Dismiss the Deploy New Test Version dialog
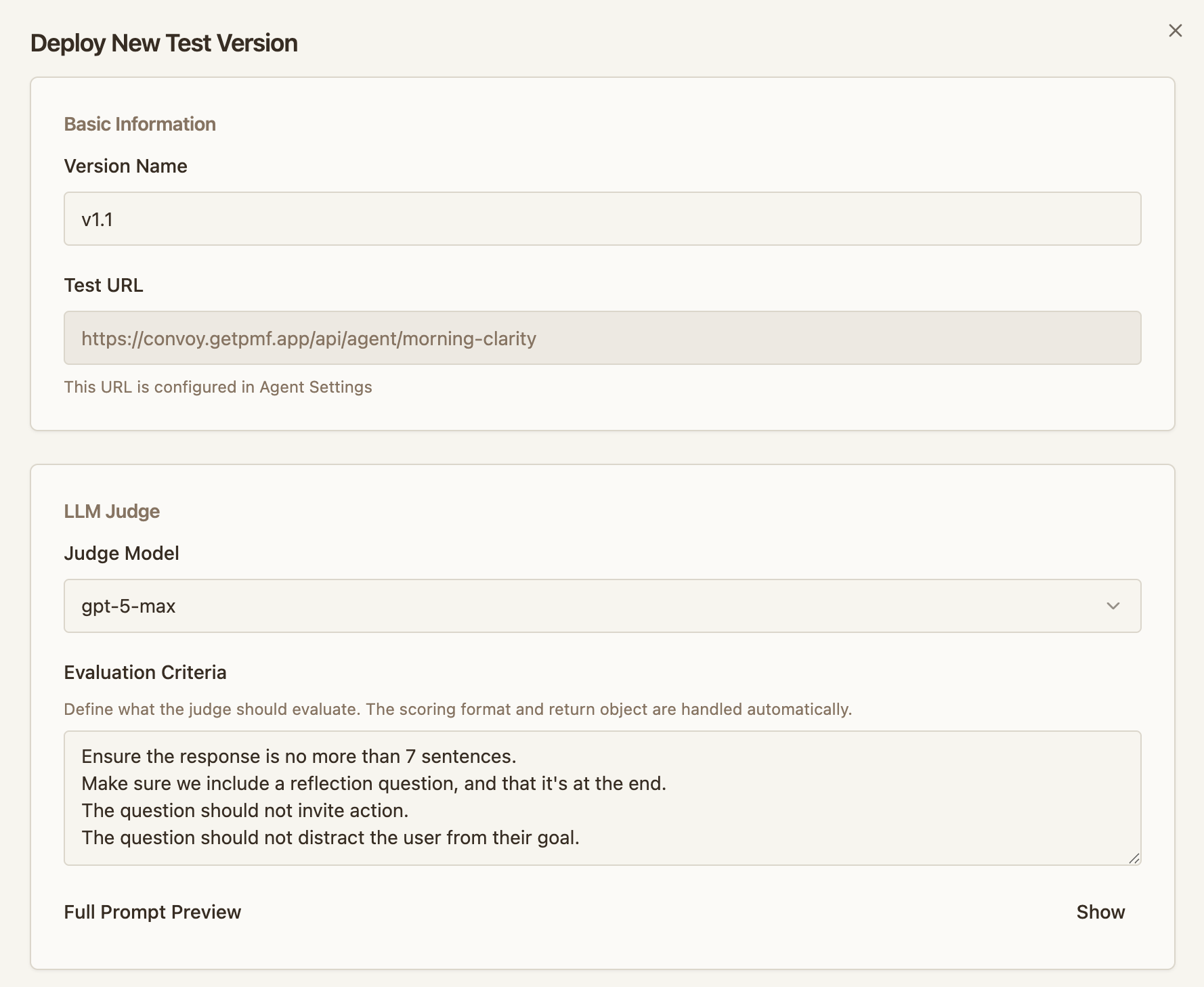Viewport: 1204px width, 987px height. pos(1175,30)
